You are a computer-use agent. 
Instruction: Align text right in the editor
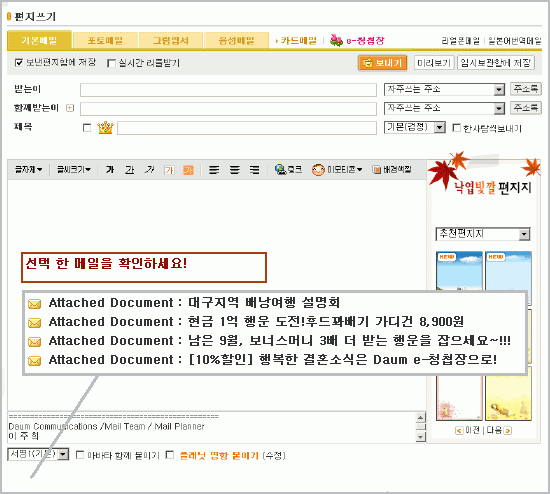click(255, 170)
